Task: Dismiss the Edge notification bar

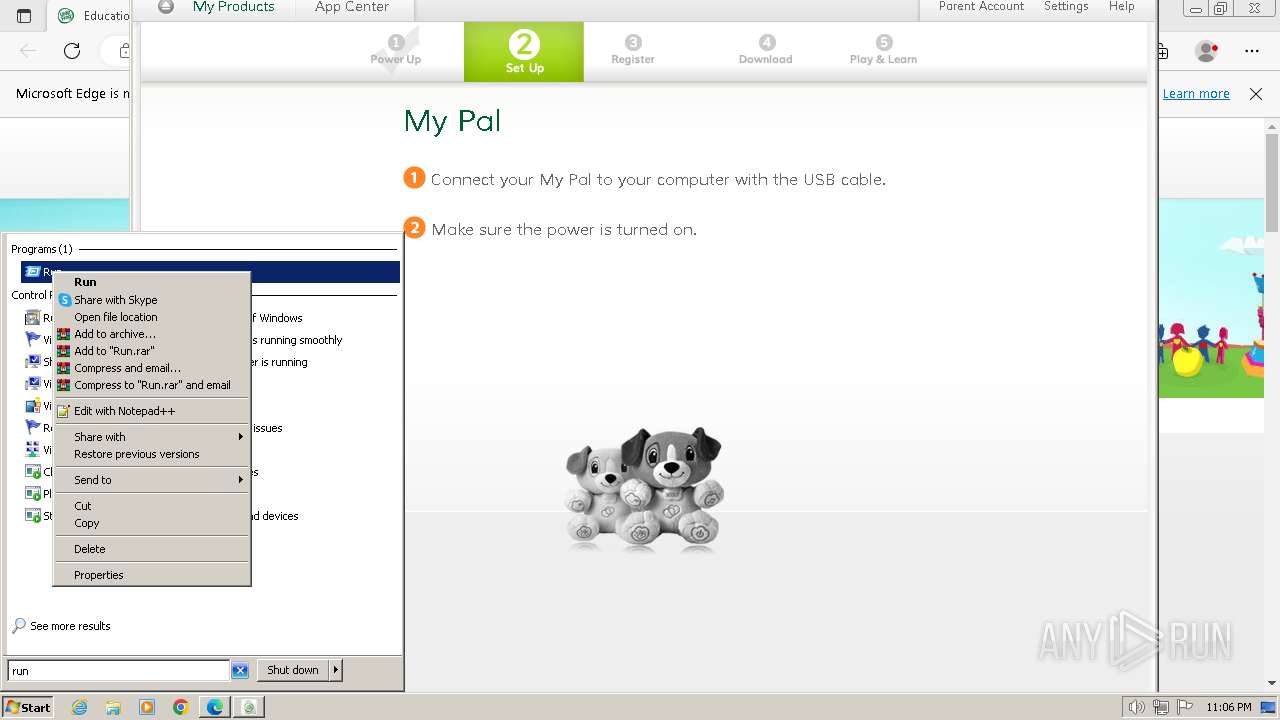Action: (x=1256, y=93)
